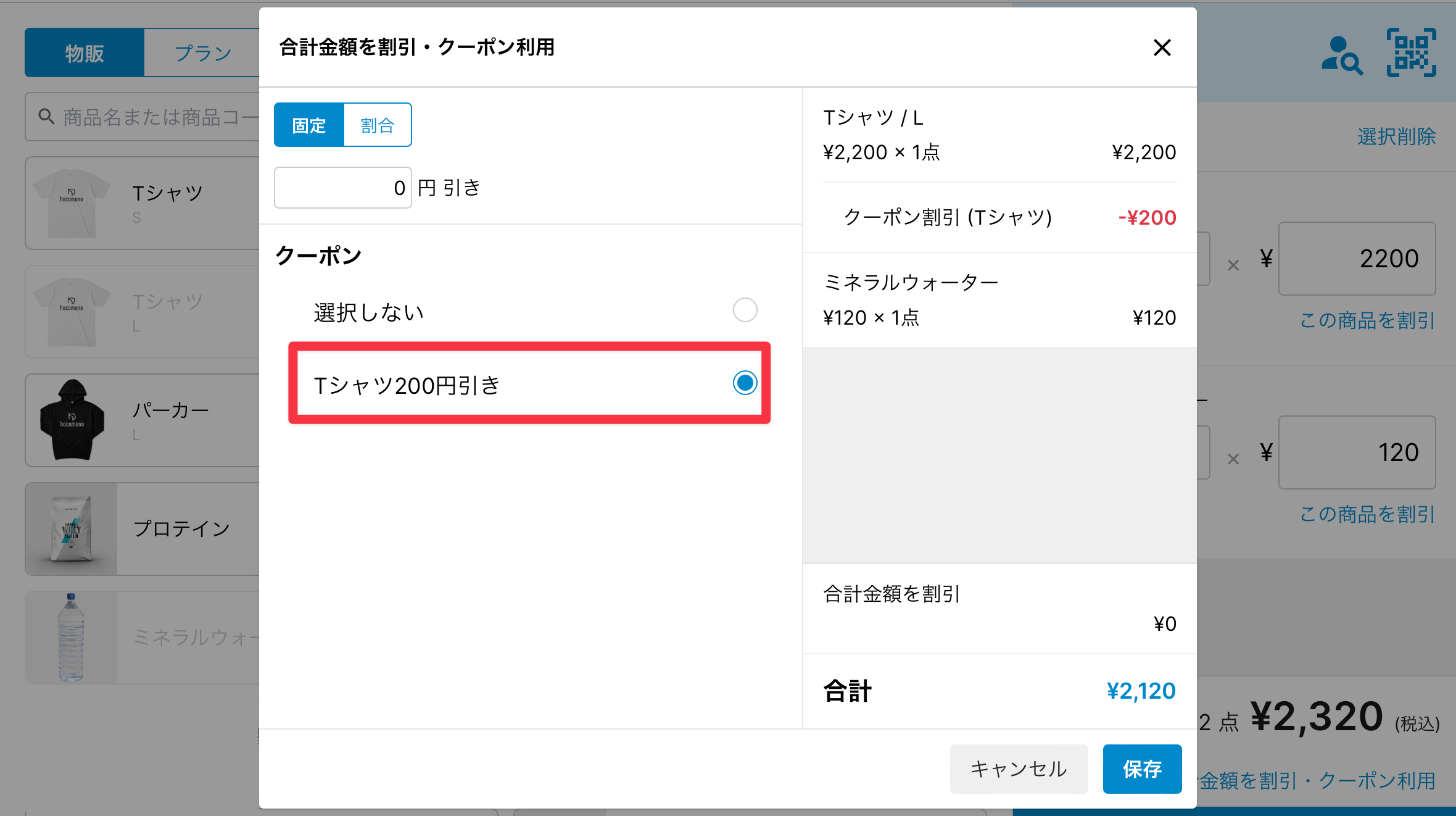Remove Tシャツ line with × icon

[x=1233, y=265]
